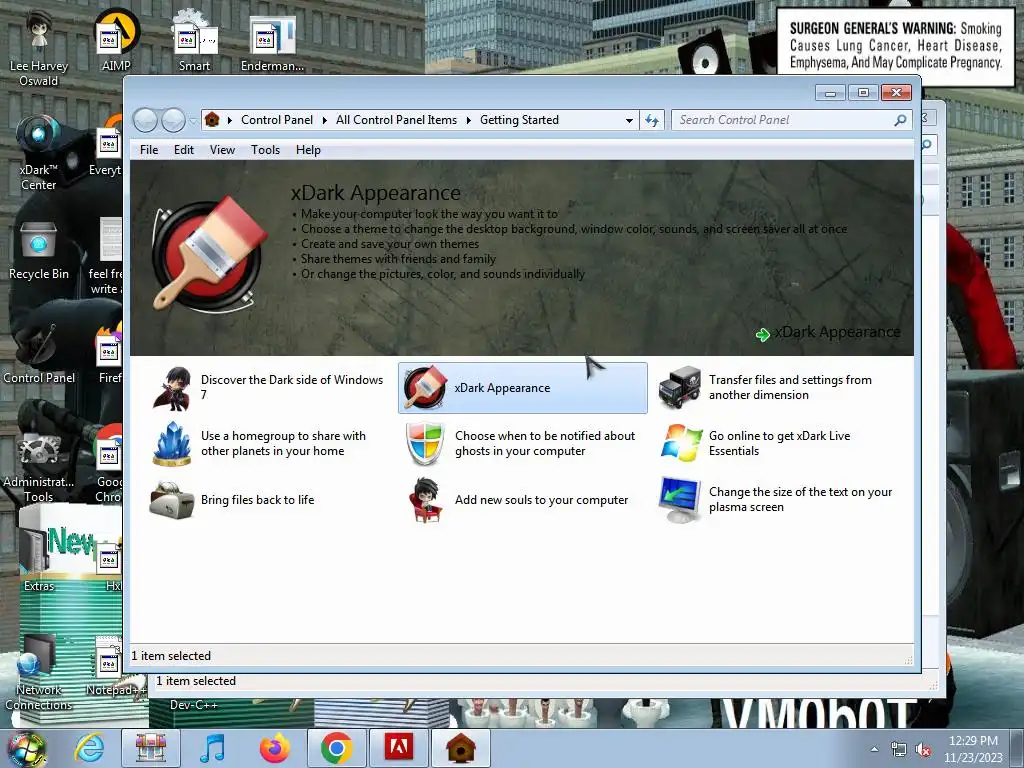Open Internet Explorer from the taskbar
Viewport: 1024px width, 768px height.
pos(89,748)
